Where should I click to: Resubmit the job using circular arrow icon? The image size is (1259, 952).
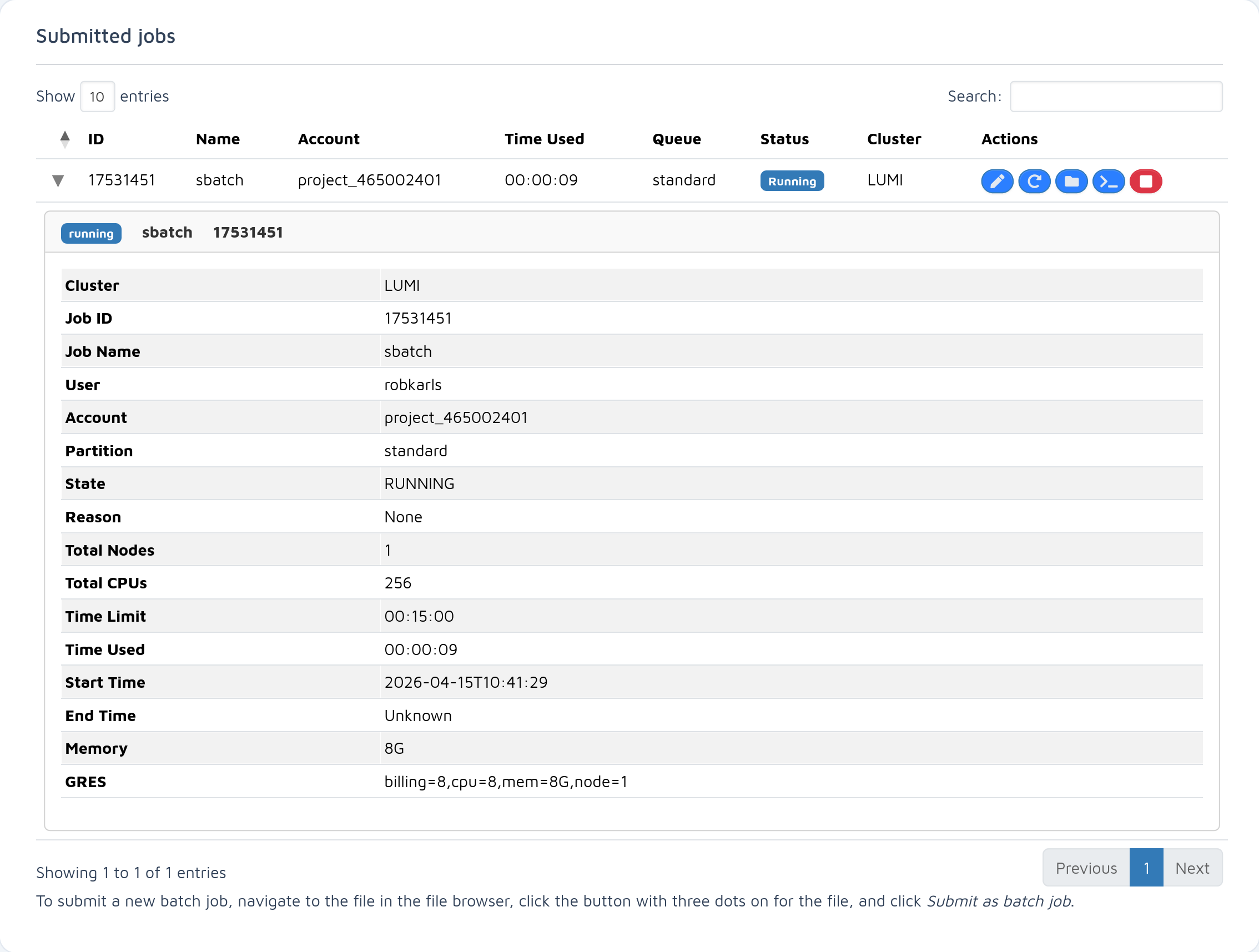click(x=1034, y=181)
